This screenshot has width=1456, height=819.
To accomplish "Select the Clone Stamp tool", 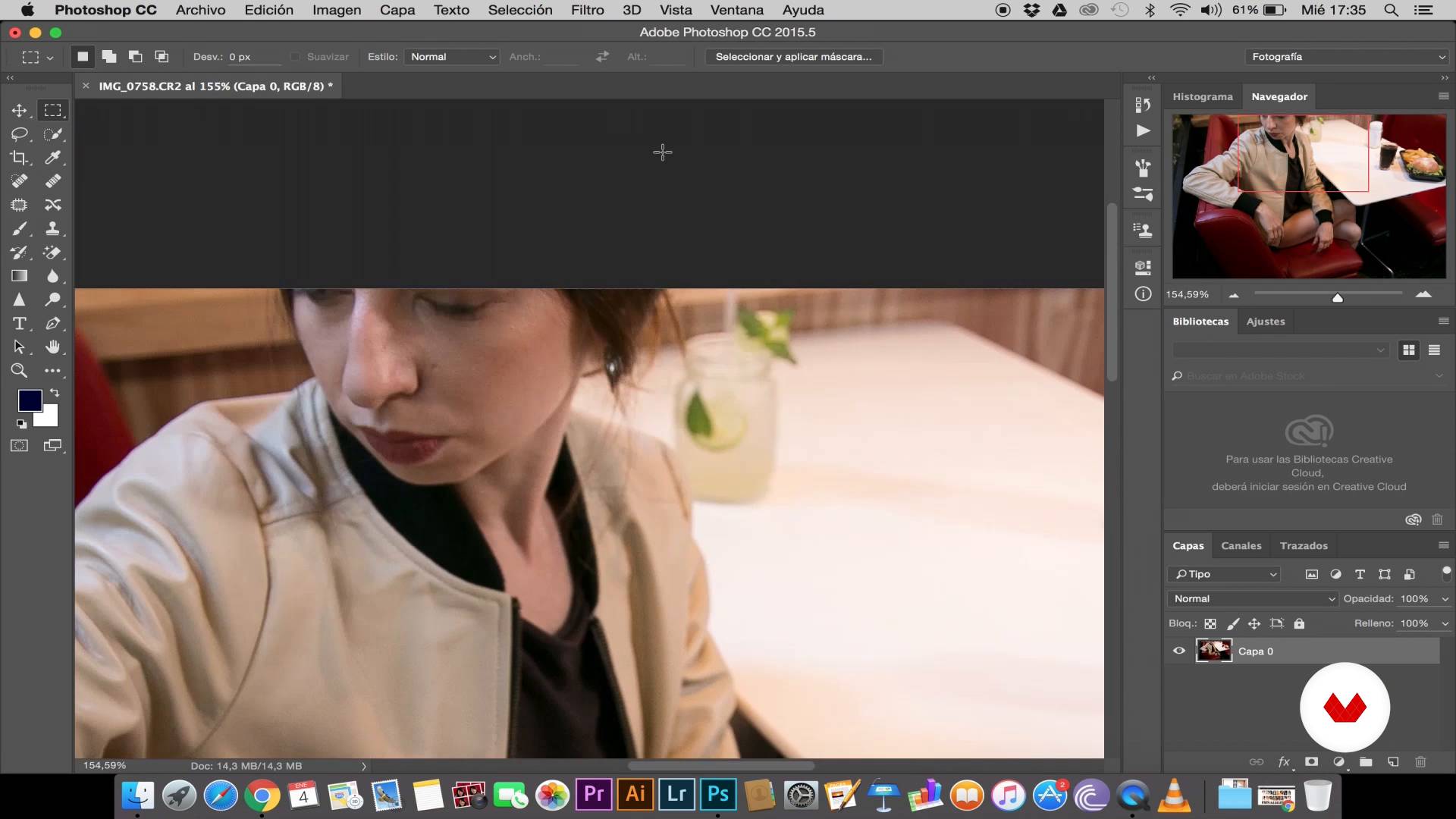I will (x=52, y=228).
